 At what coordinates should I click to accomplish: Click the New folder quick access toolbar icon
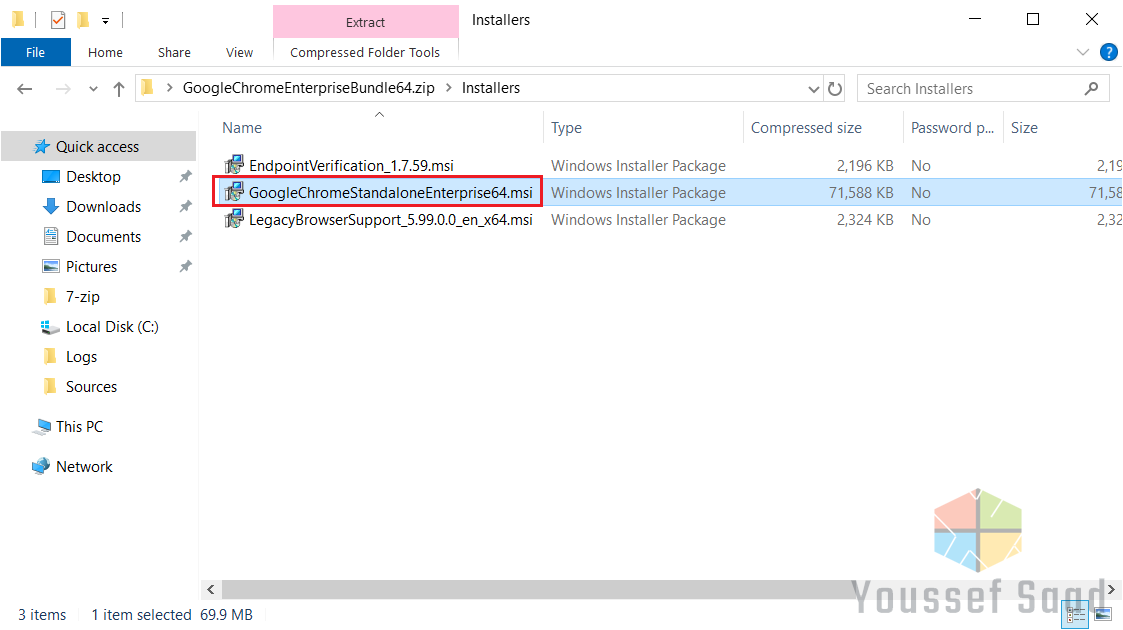click(83, 20)
